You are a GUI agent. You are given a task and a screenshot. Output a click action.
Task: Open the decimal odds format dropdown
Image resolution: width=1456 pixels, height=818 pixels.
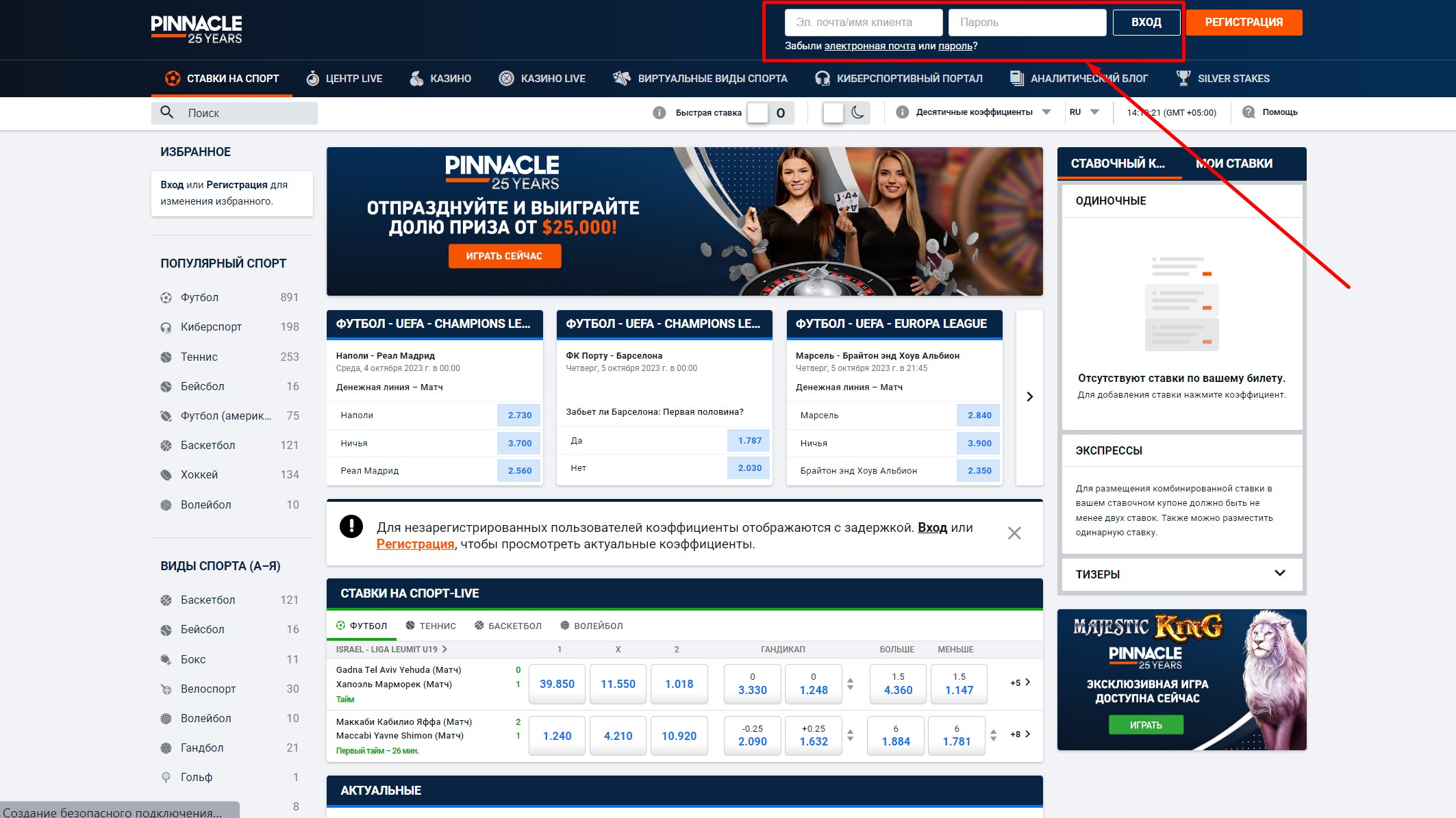1046,112
